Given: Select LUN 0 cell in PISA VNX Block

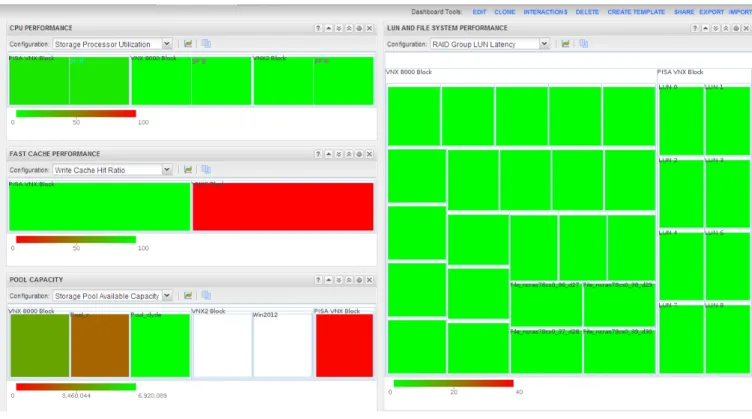Looking at the screenshot, I should tap(681, 121).
